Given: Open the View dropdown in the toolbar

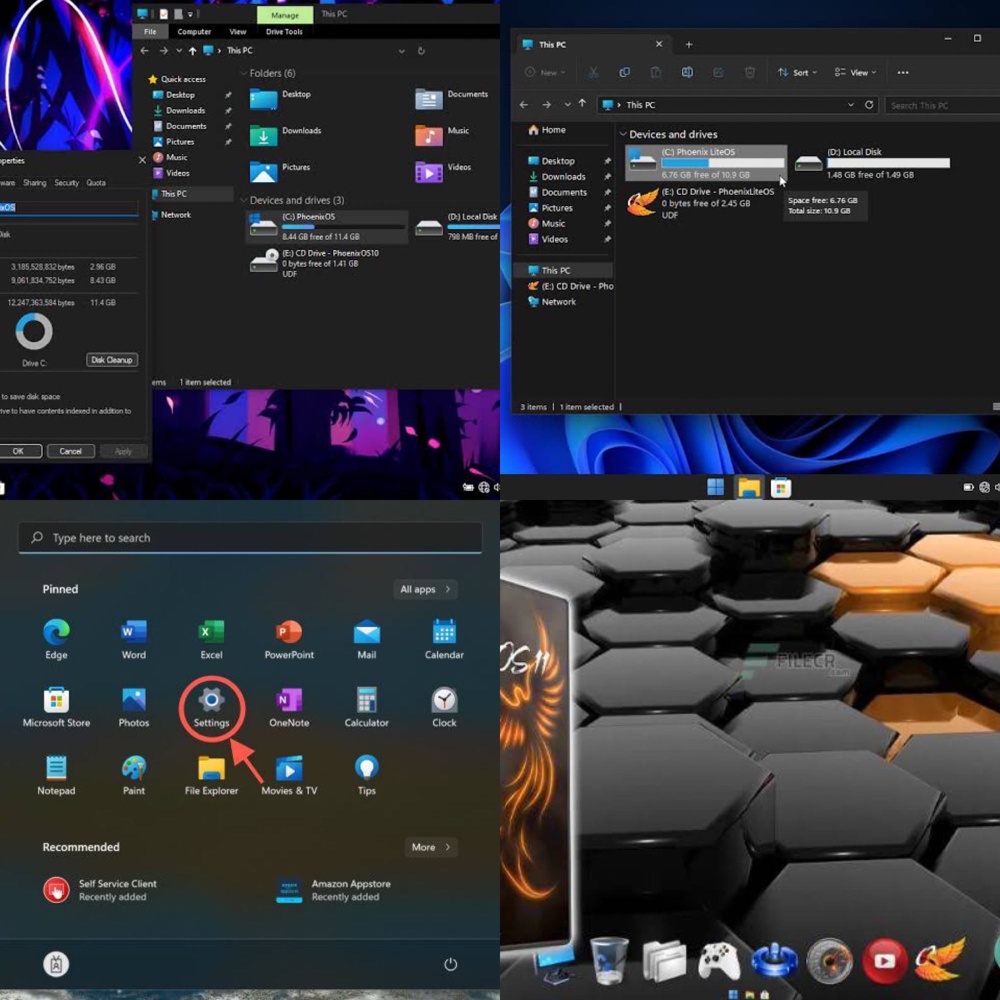Looking at the screenshot, I should tap(856, 73).
